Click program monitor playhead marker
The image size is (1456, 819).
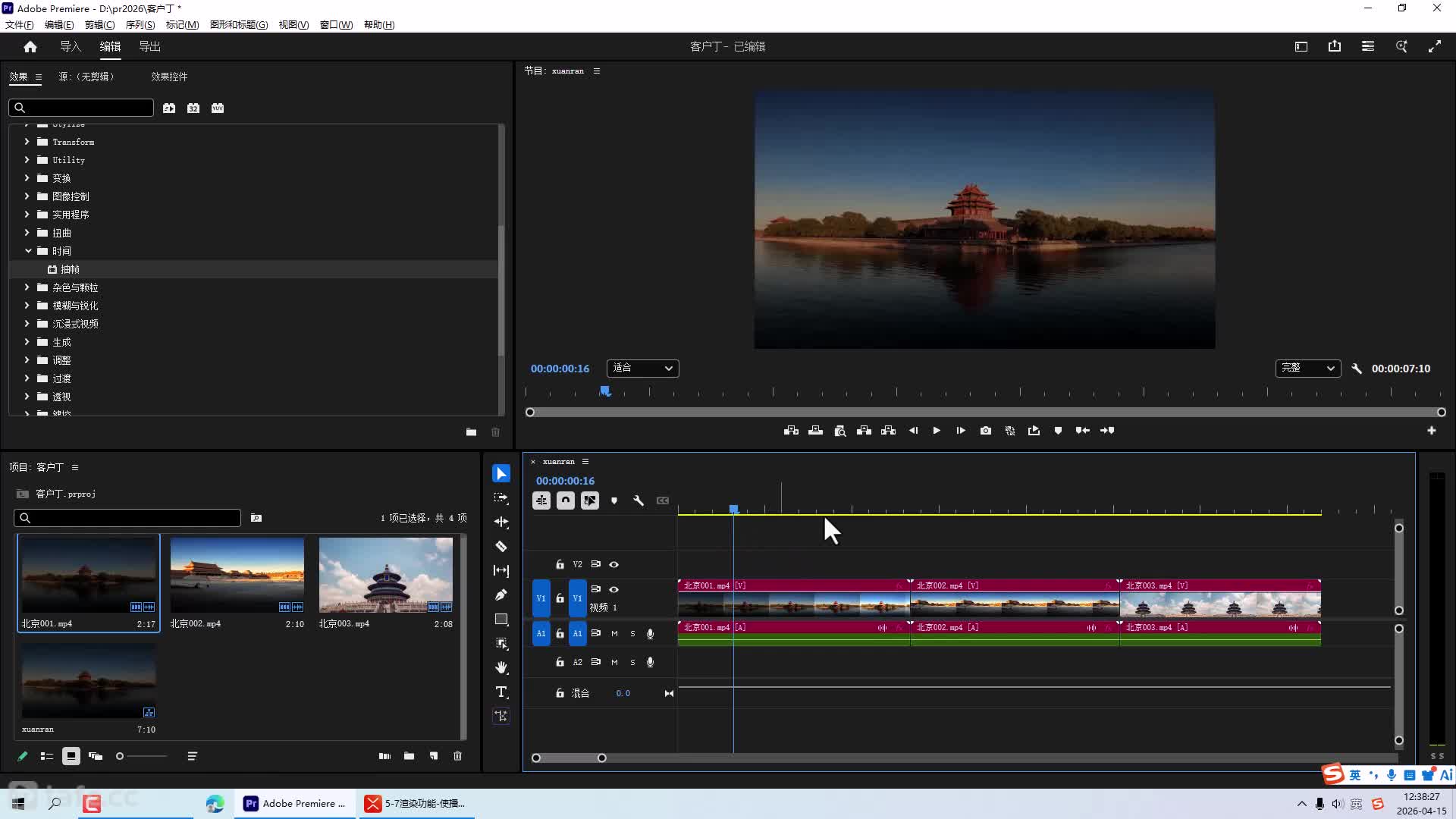(x=605, y=391)
